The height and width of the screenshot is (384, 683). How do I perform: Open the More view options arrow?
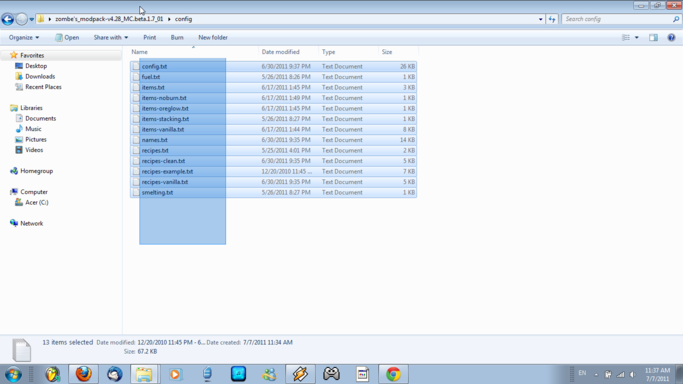[636, 37]
